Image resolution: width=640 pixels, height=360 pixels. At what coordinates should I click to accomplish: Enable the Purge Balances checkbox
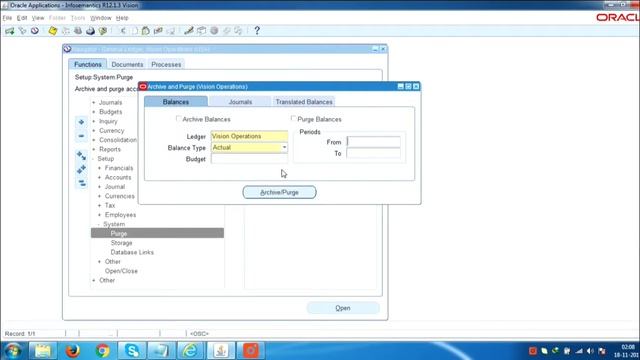pos(293,118)
